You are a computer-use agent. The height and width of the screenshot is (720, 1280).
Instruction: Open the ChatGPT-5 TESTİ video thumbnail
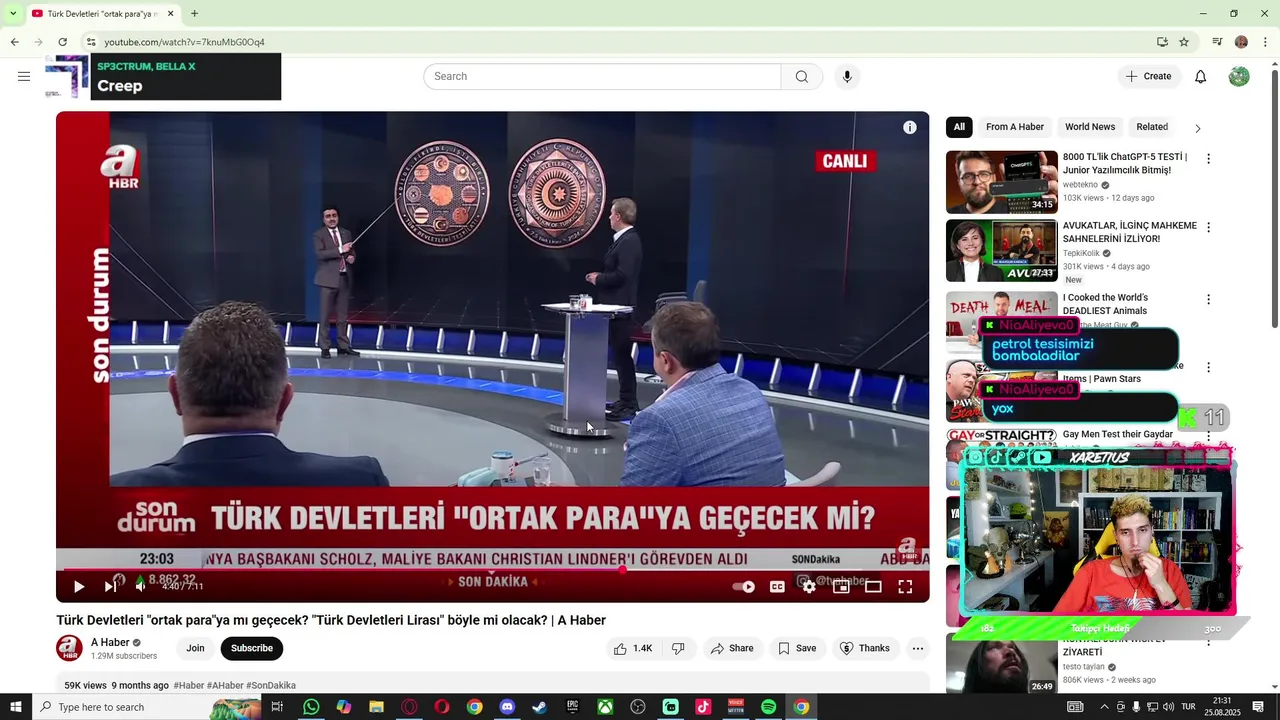tap(1001, 182)
